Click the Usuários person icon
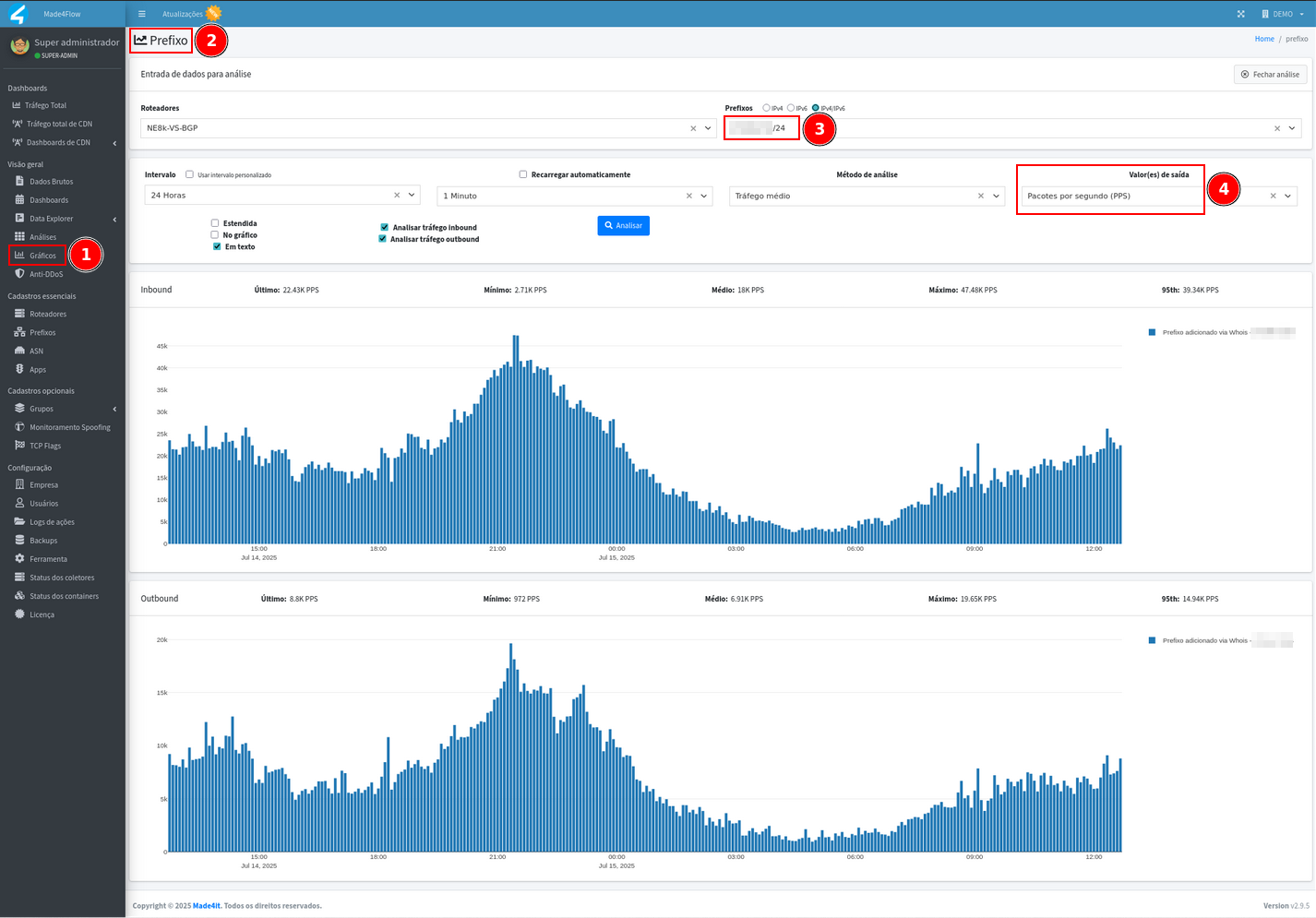This screenshot has height=918, width=1316. [x=19, y=503]
